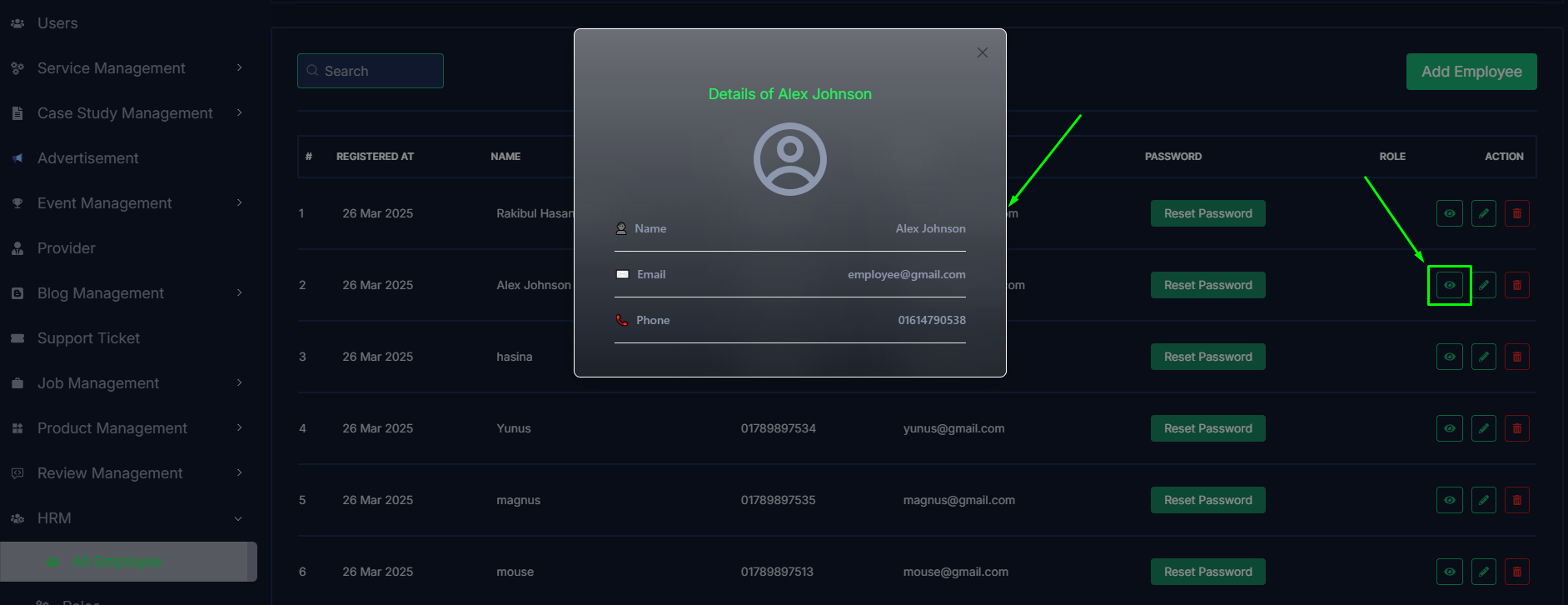Image resolution: width=1568 pixels, height=605 pixels.
Task: Click the profile avatar in details popup
Action: pos(789,159)
